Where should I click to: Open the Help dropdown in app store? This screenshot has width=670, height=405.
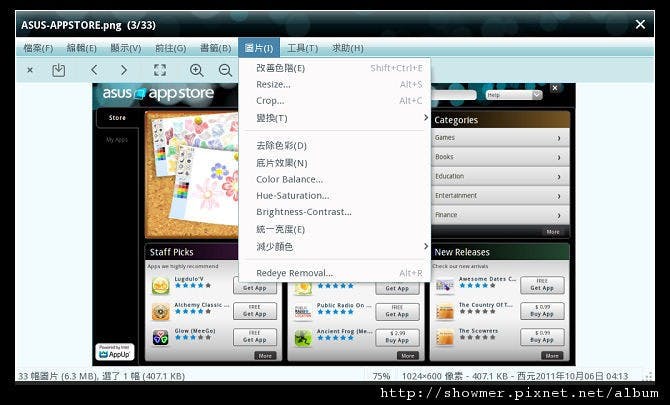coord(514,95)
